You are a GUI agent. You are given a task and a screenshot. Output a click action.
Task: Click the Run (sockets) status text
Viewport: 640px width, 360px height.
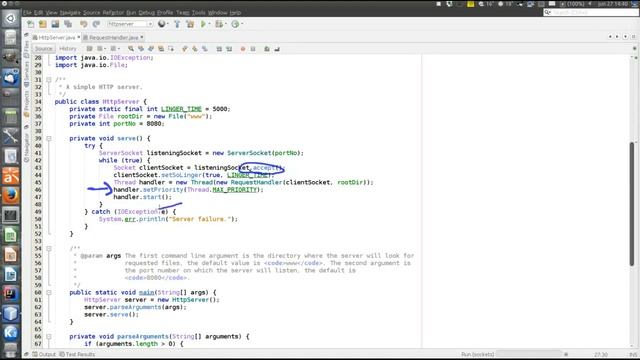477,354
